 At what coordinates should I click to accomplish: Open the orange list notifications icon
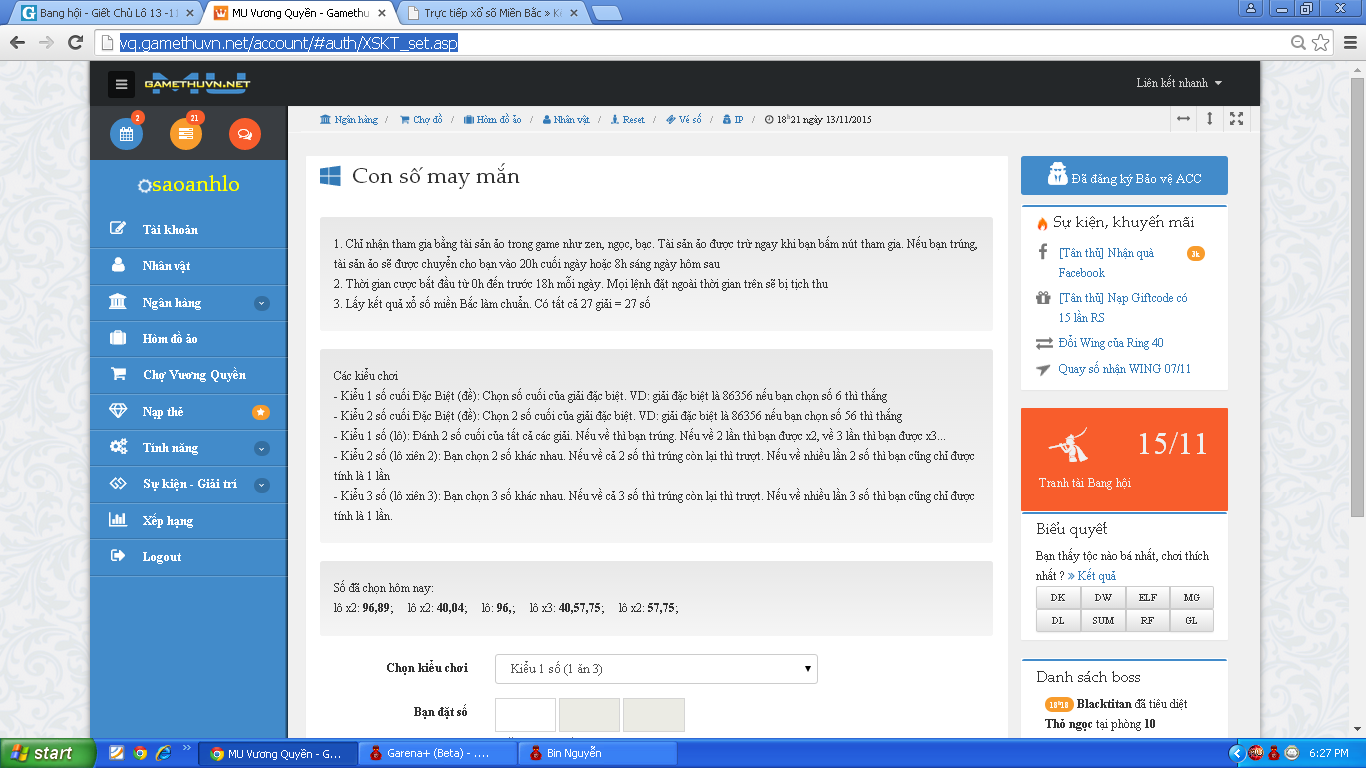(x=186, y=134)
